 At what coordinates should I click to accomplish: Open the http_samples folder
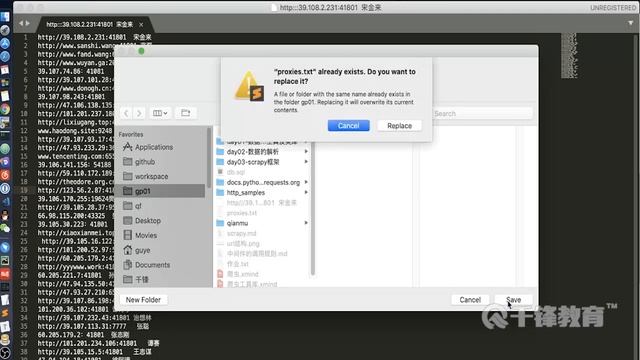(x=245, y=192)
